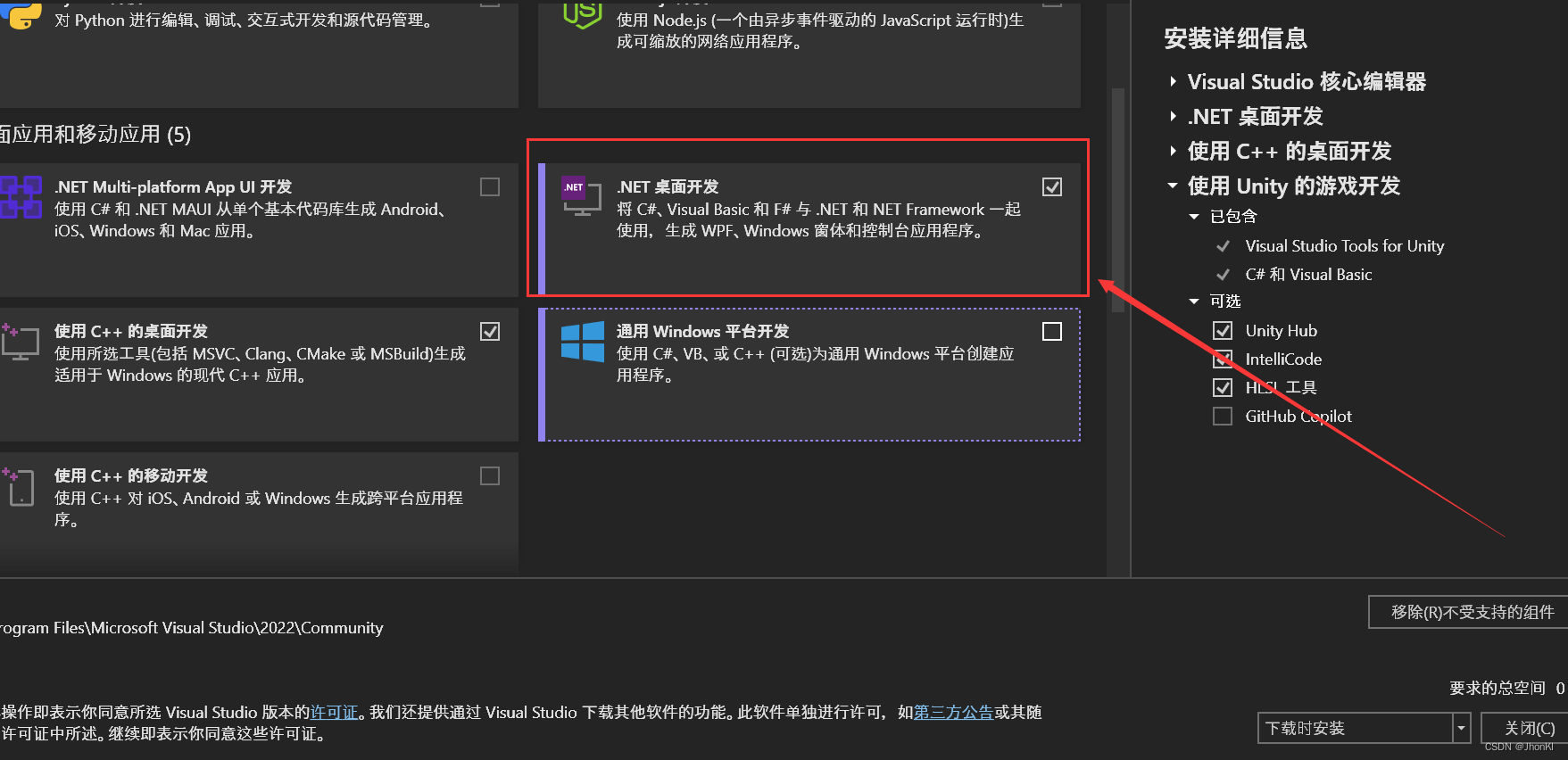The width and height of the screenshot is (1568, 760).
Task: Expand Visual Studio 核心编辑器 details
Action: pyautogui.click(x=1173, y=82)
